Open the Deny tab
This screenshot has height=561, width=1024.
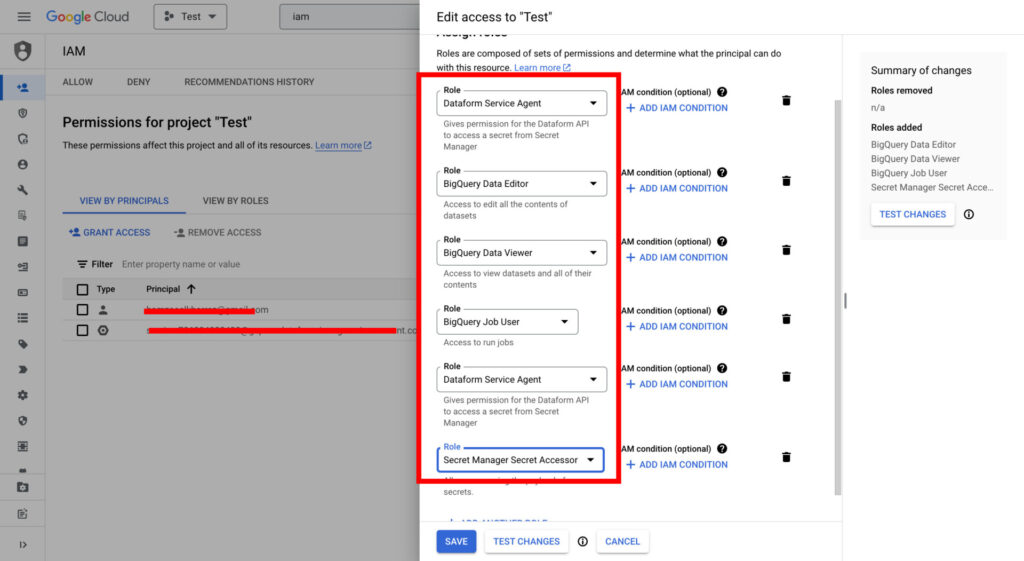[x=138, y=82]
